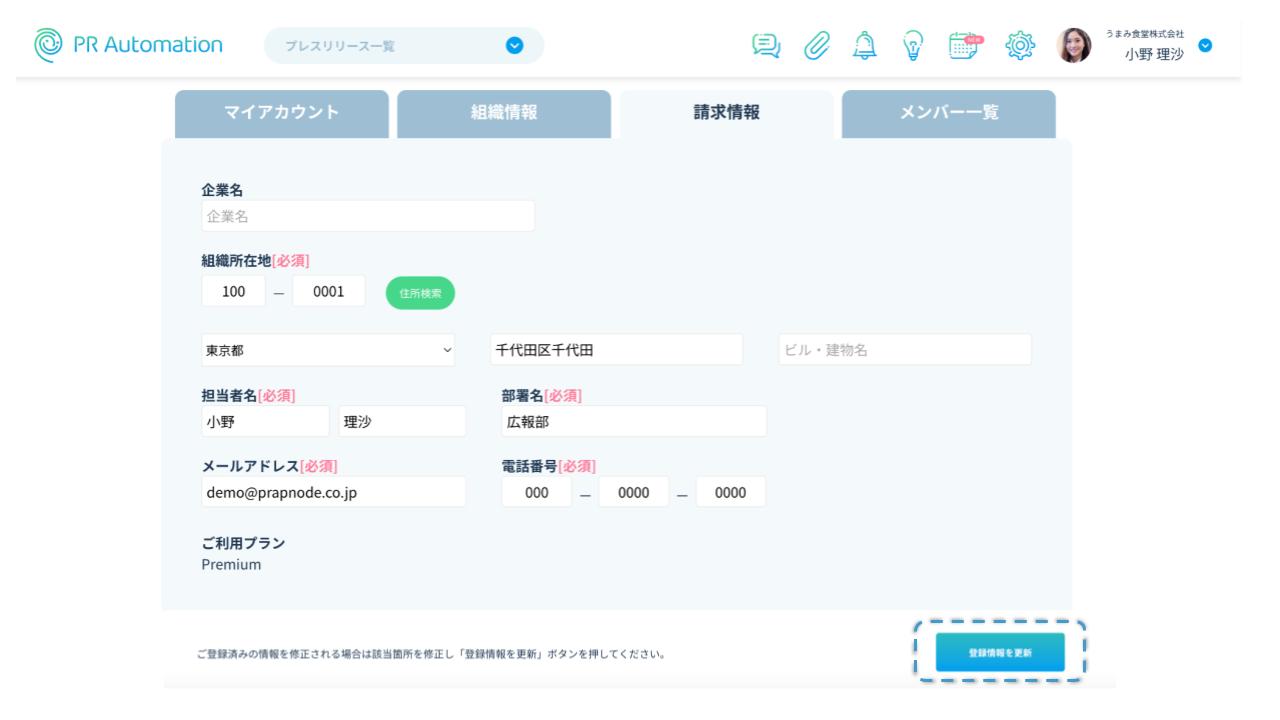The height and width of the screenshot is (720, 1280).
Task: Expand the account menu next to 小野 理沙
Action: 1205,45
